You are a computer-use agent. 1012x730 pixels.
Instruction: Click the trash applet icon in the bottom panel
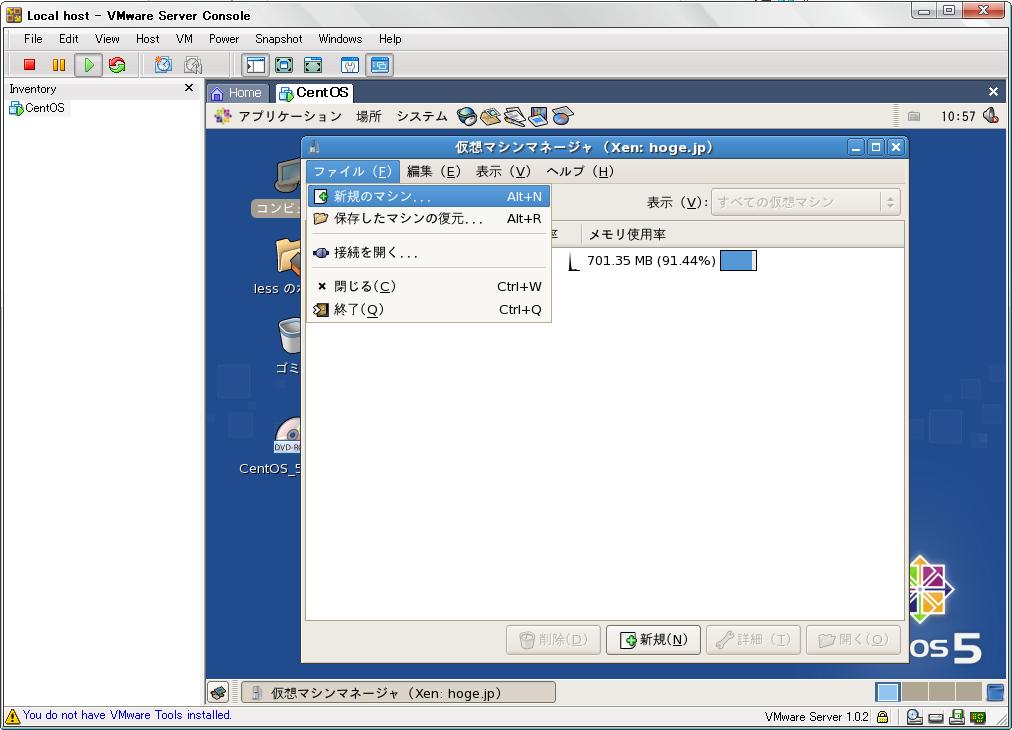pos(995,692)
